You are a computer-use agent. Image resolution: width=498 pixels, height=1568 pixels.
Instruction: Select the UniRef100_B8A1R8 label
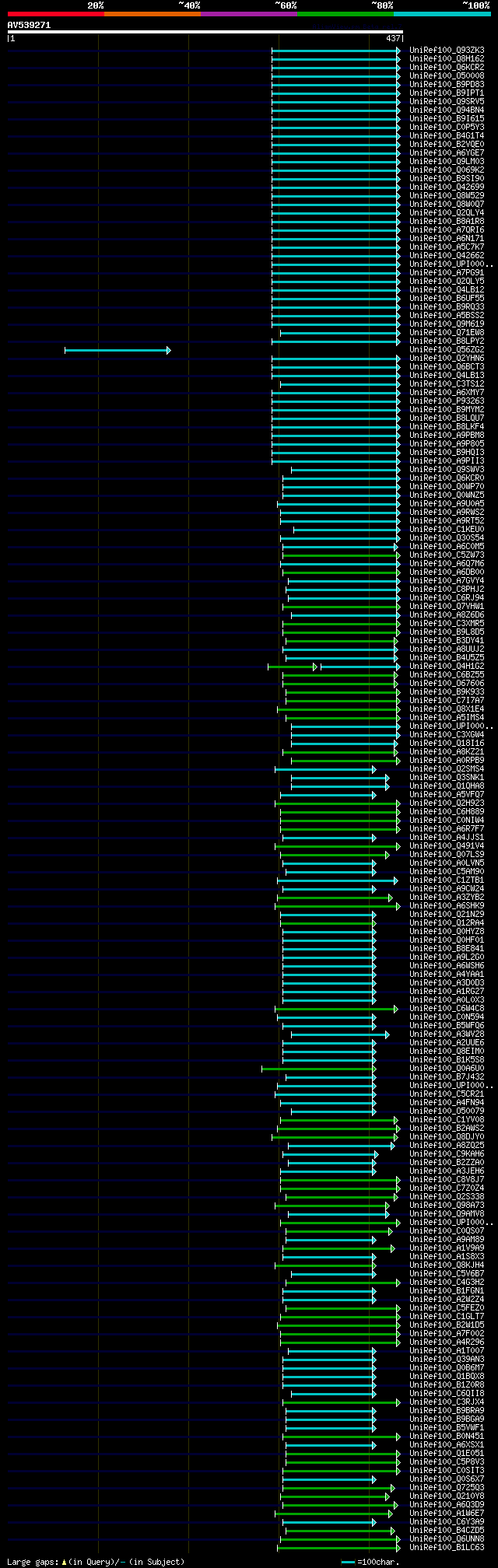pyautogui.click(x=447, y=221)
